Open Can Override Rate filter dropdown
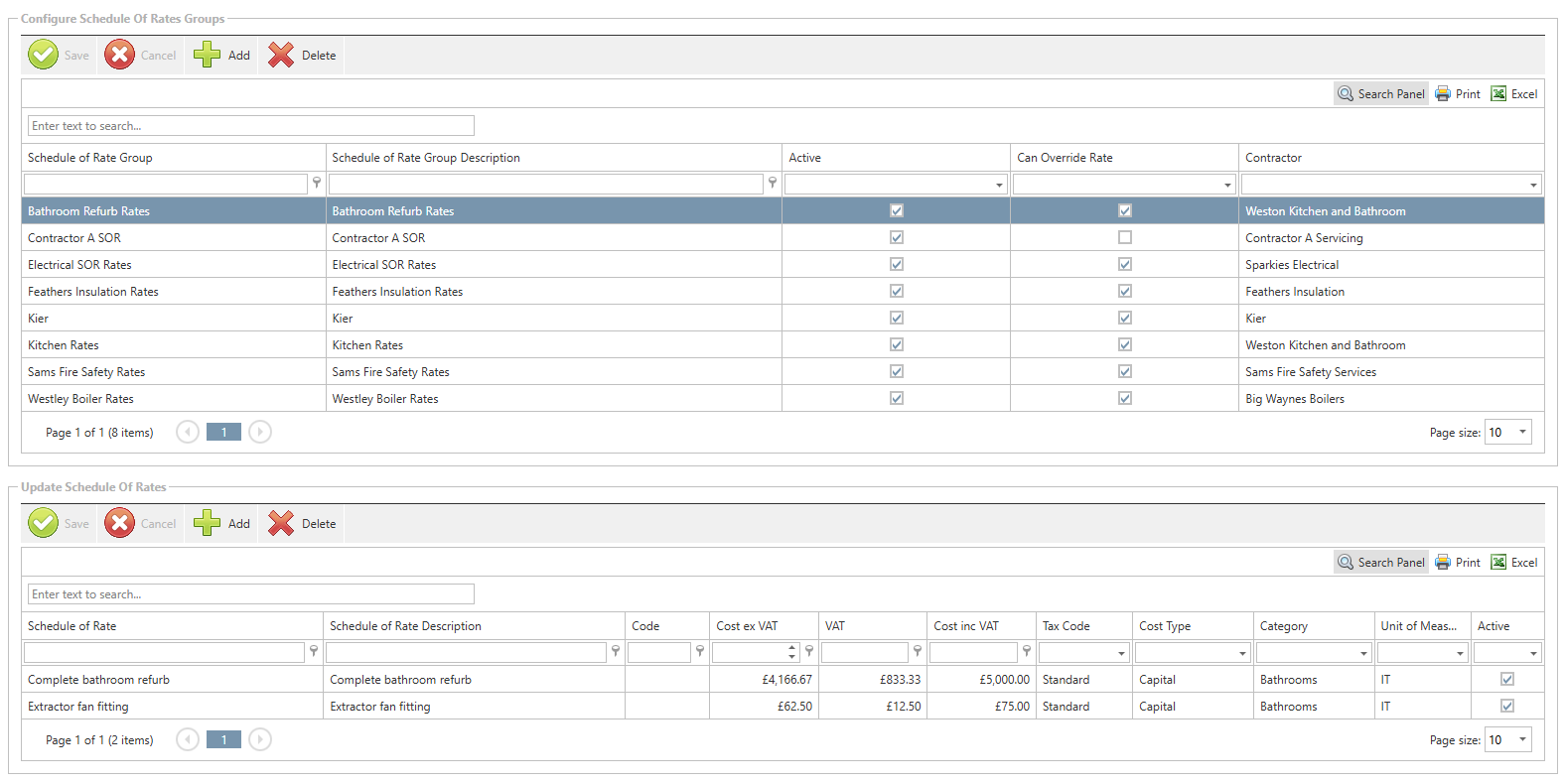Viewport: 1565px width, 784px height. 1227,185
